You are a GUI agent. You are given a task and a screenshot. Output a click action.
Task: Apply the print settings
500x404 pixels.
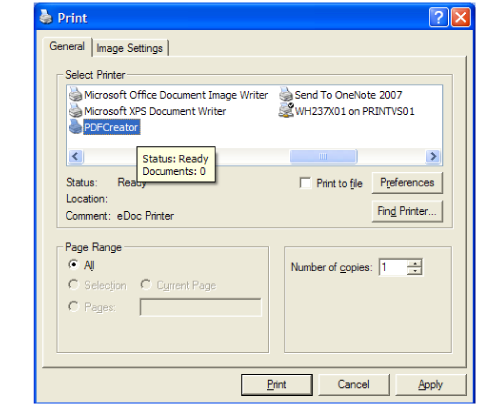click(x=431, y=385)
